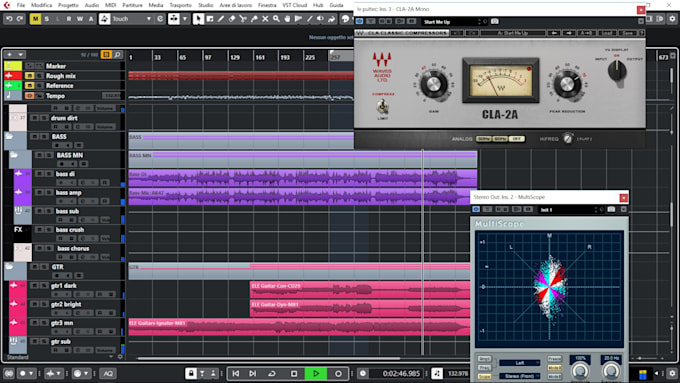Toggle global Solo S button
This screenshot has height=383, width=680.
[46, 19]
